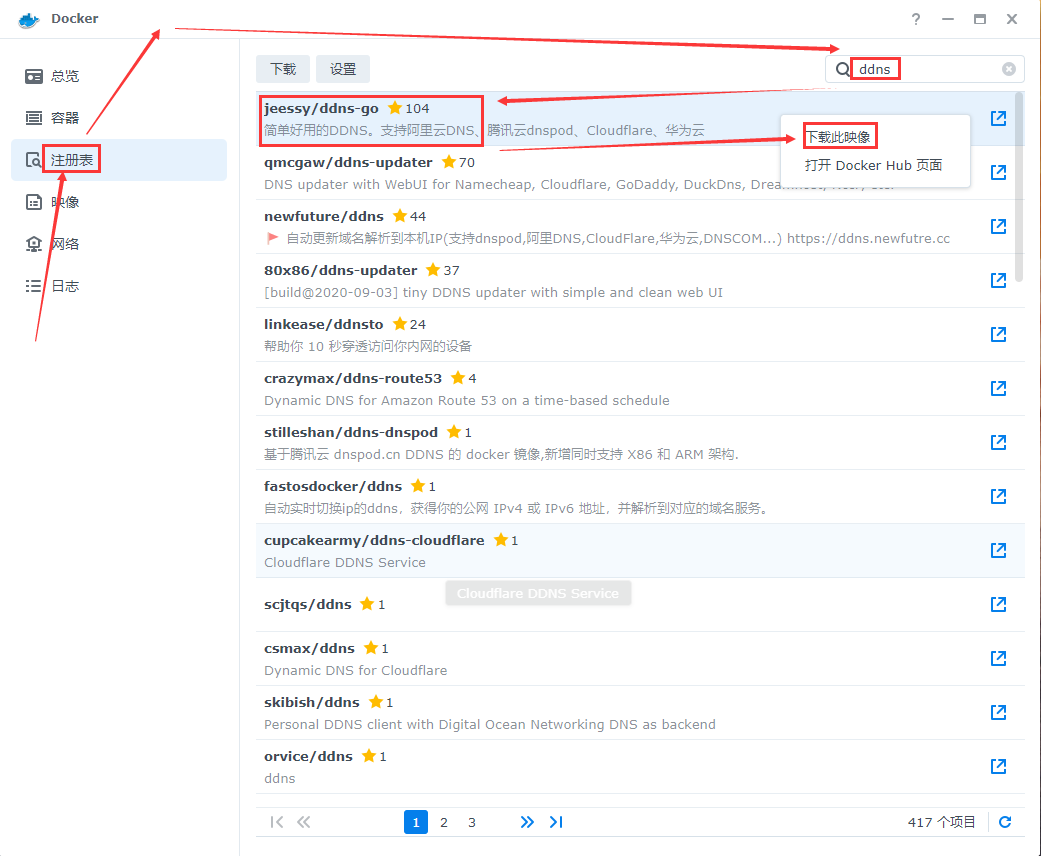Open external link icon for linkease/ddnsto
This screenshot has width=1041, height=856.
pos(998,334)
